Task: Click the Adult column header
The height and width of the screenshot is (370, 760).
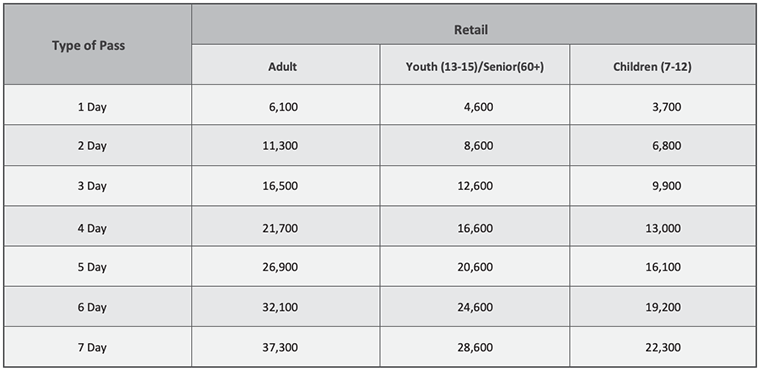Action: (x=285, y=65)
